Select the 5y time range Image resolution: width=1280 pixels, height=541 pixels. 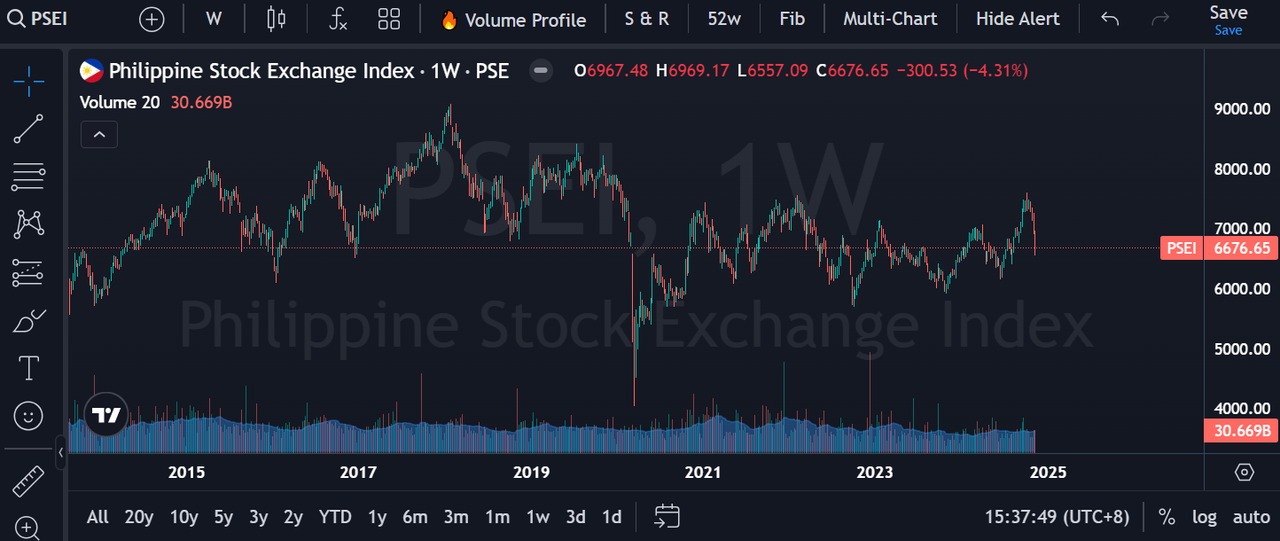click(223, 517)
